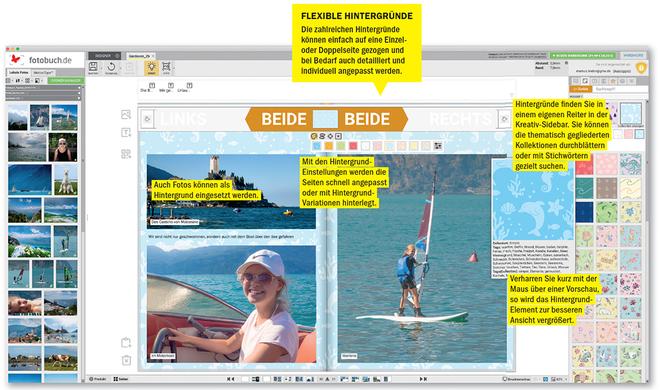Select the woman in black top thumbnail
This screenshot has height=390, width=660.
point(62,147)
